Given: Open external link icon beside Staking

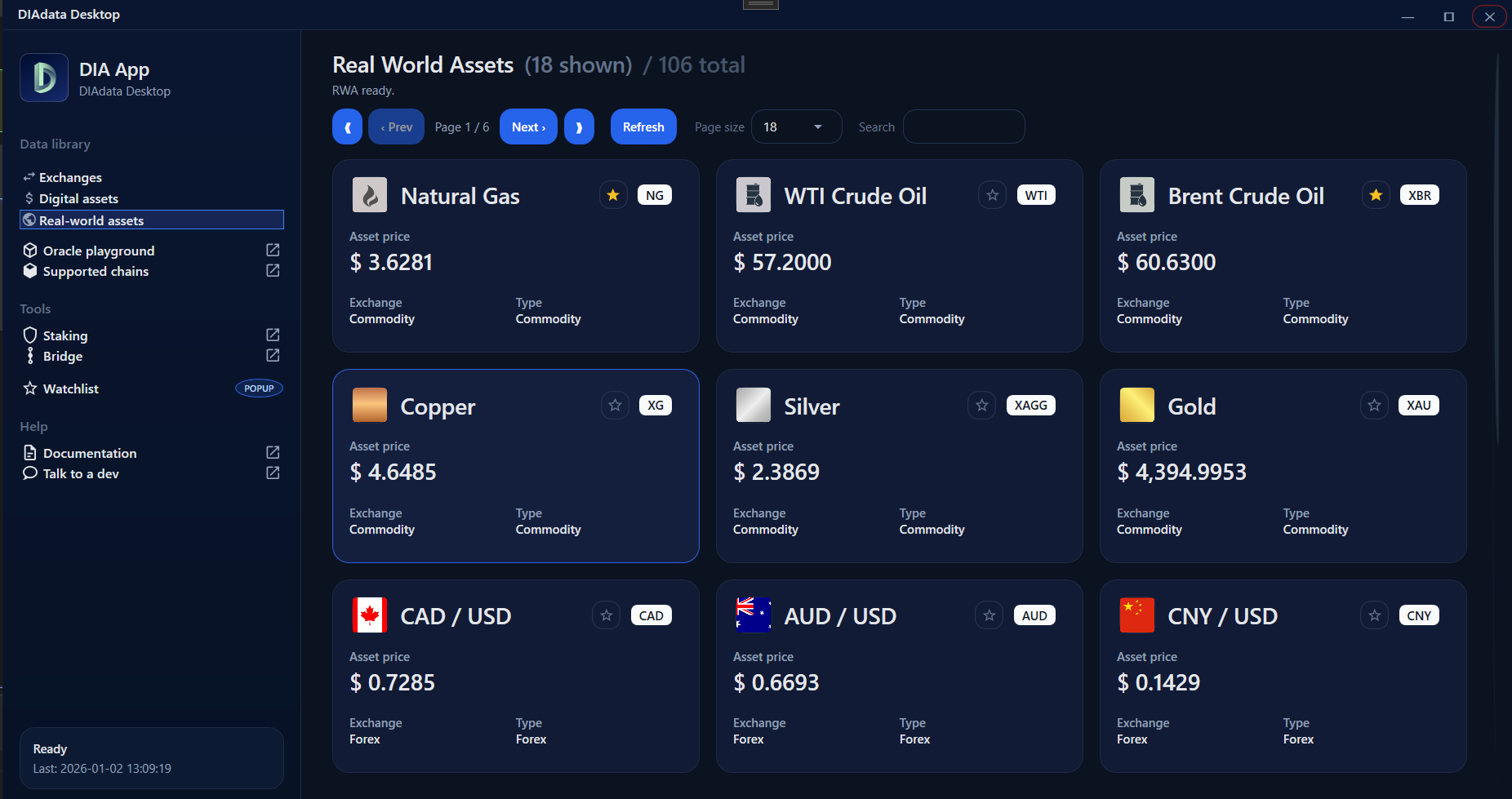Looking at the screenshot, I should pyautogui.click(x=273, y=335).
